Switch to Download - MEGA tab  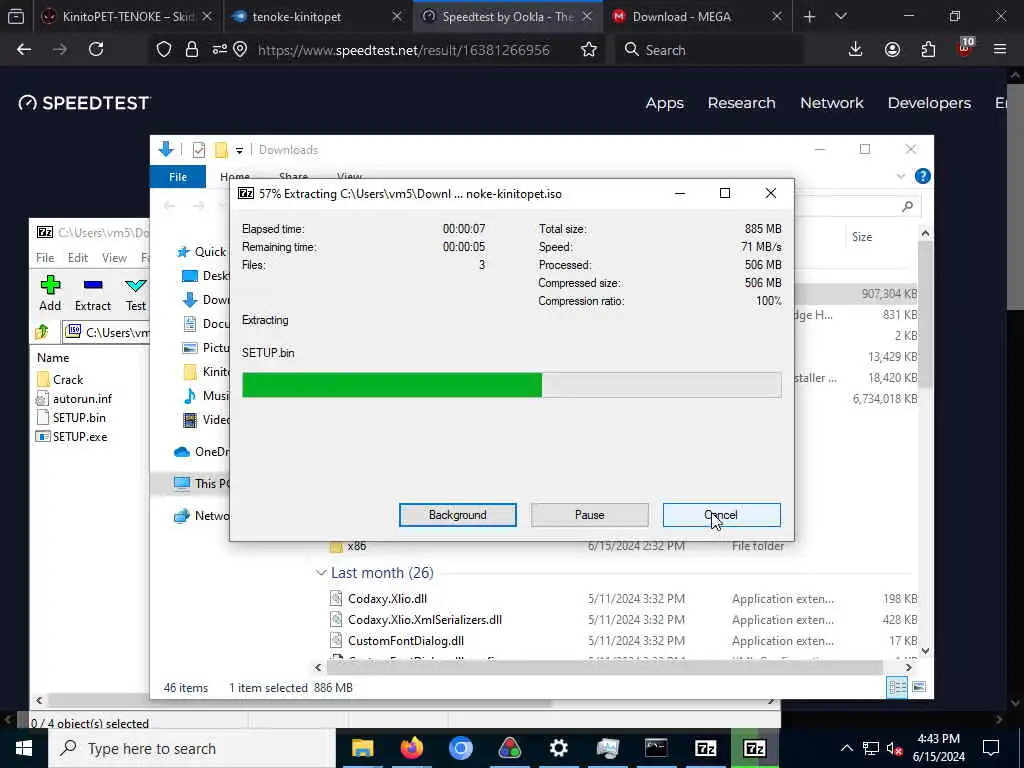696,16
